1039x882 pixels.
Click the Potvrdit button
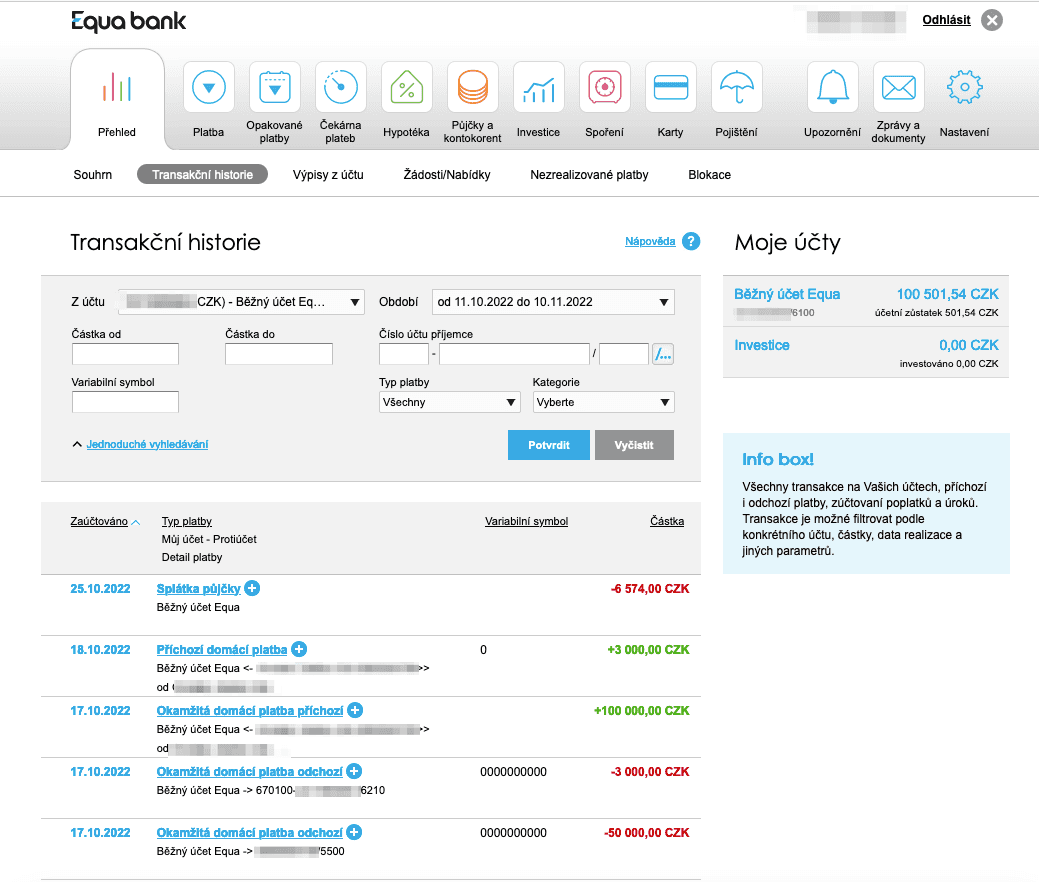tap(549, 445)
